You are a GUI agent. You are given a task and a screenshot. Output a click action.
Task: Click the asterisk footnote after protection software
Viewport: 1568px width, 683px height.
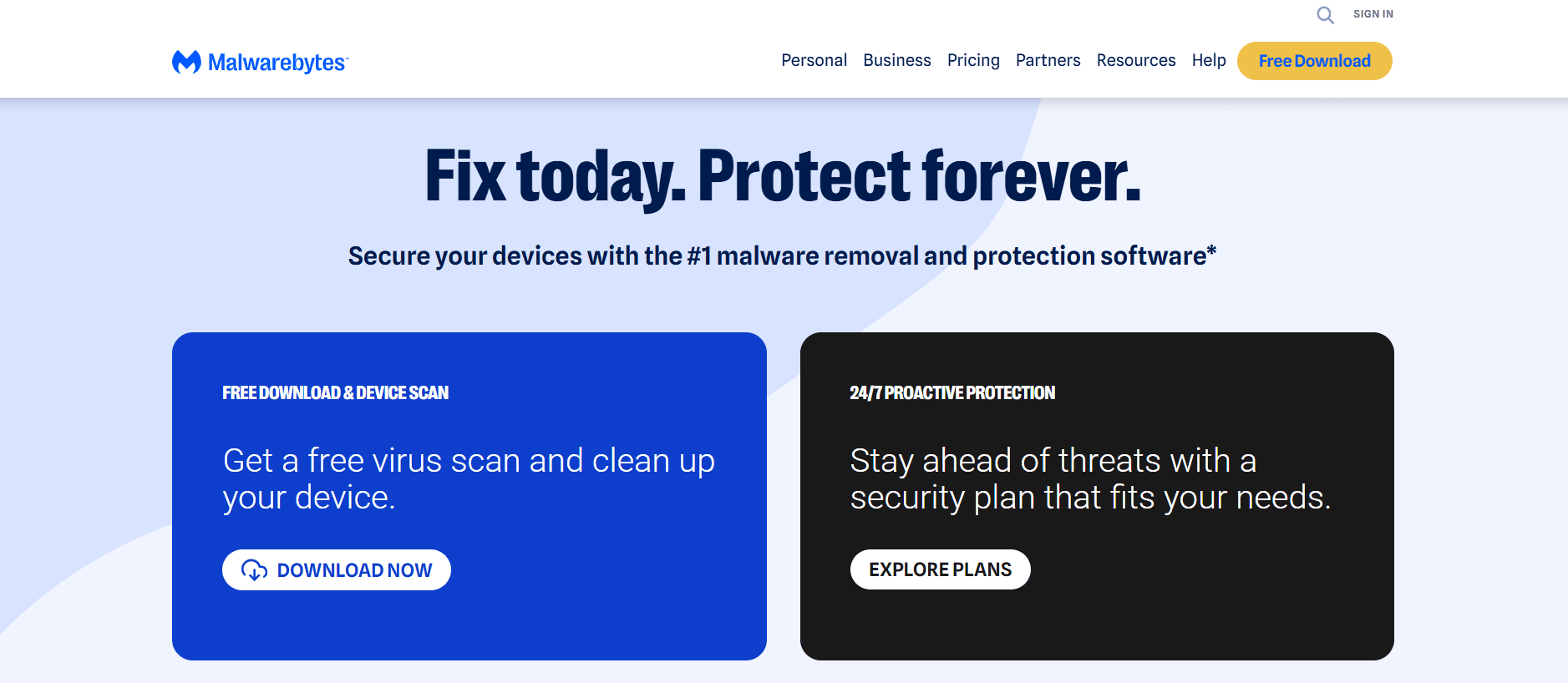(x=1210, y=249)
